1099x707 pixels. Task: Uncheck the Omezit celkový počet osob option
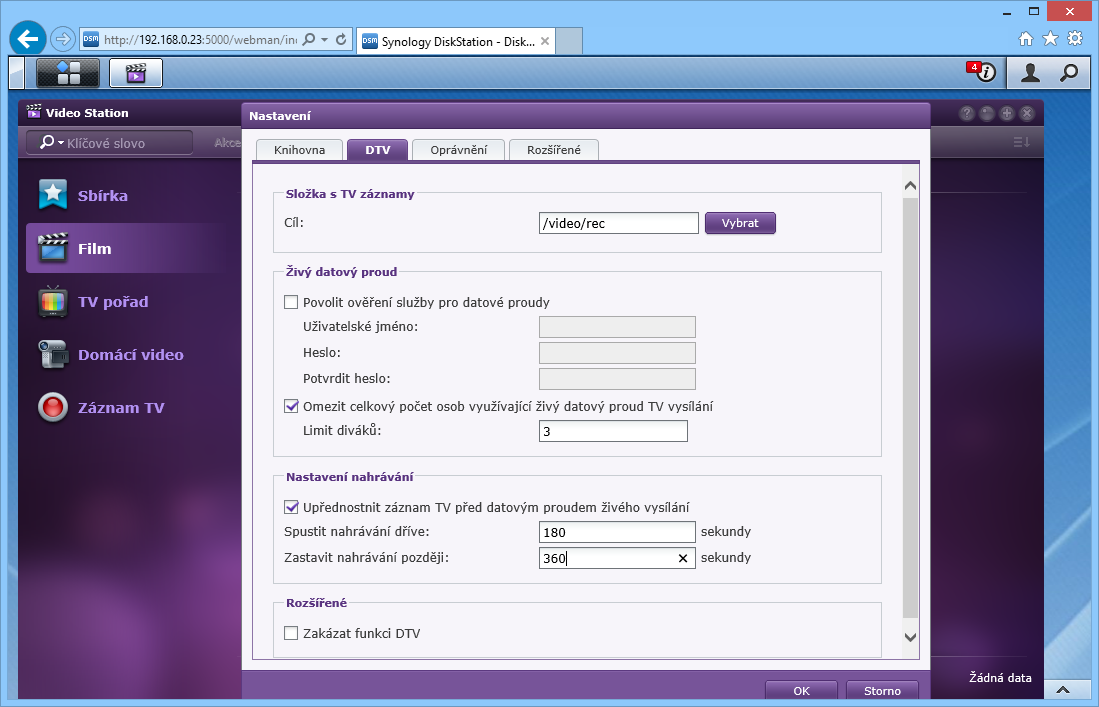pyautogui.click(x=292, y=406)
